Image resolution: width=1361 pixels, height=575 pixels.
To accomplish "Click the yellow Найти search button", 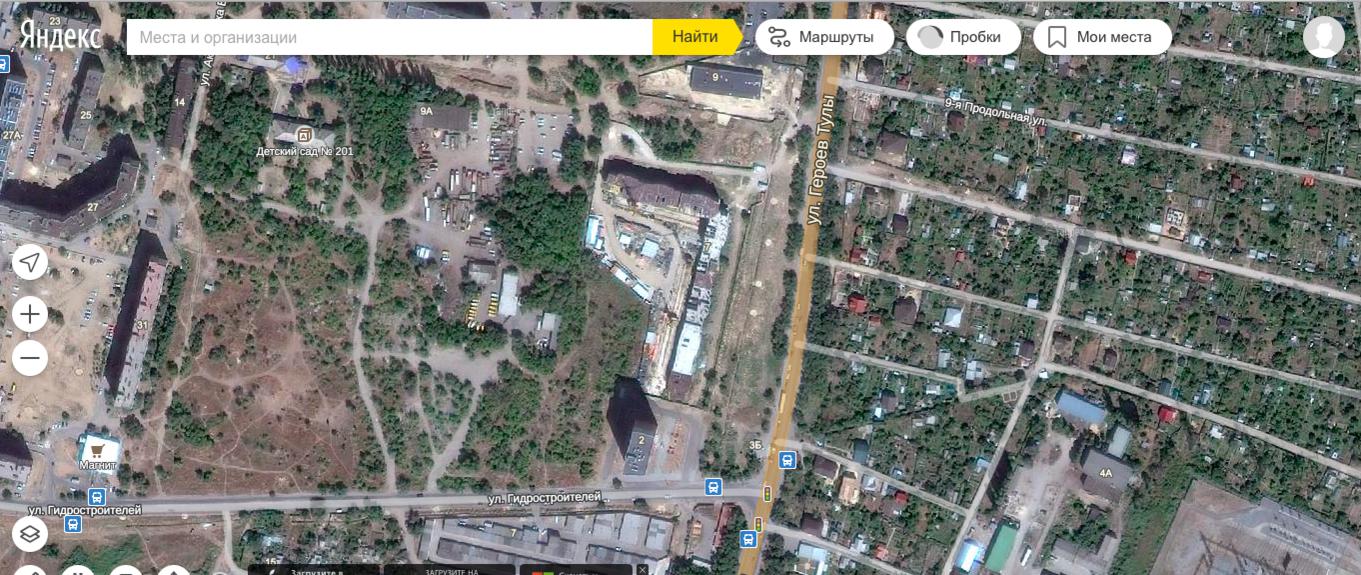I will pos(695,37).
